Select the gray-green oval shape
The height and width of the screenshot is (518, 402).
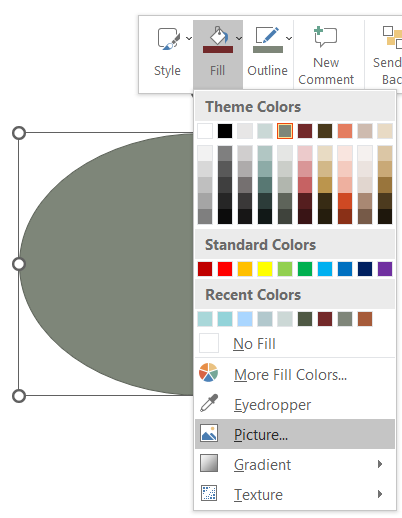pos(107,264)
